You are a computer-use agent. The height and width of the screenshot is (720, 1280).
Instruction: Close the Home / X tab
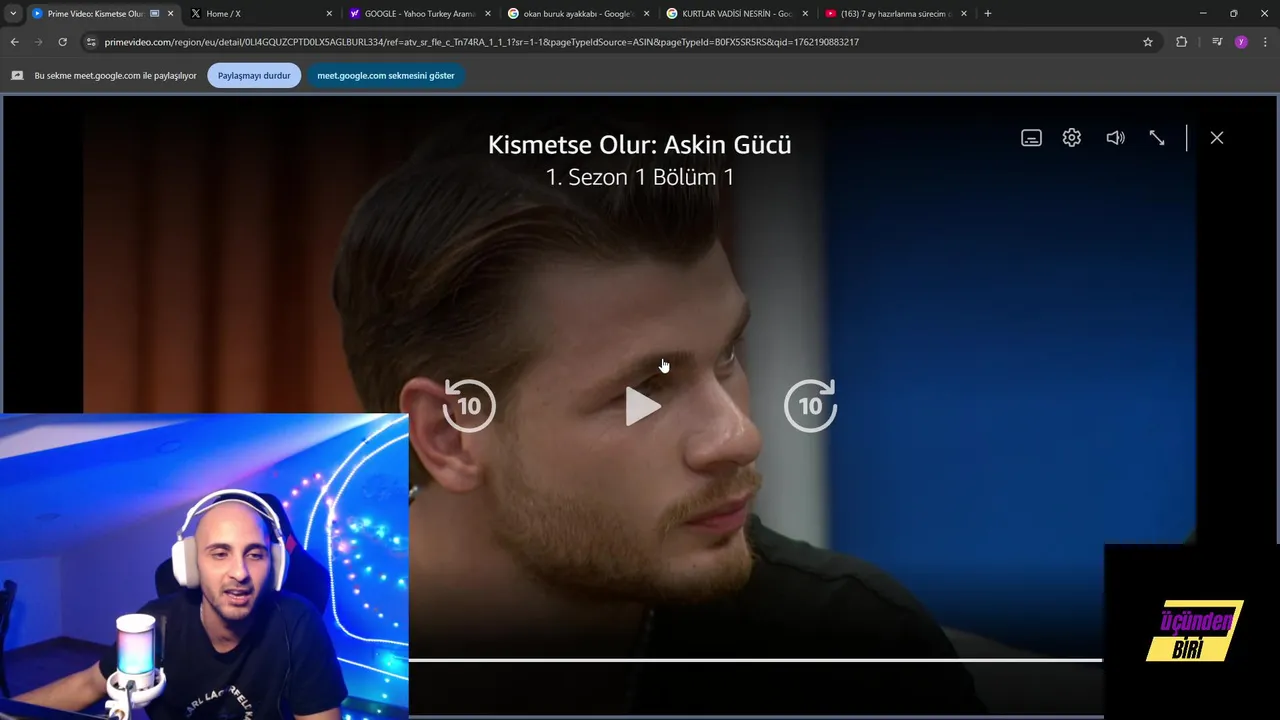[329, 14]
